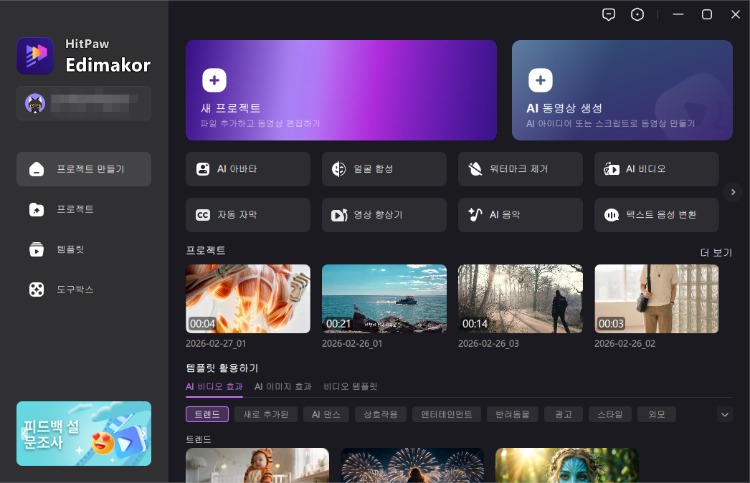750x483 pixels.
Task: Select the 트렌드 category chip
Action: (207, 414)
